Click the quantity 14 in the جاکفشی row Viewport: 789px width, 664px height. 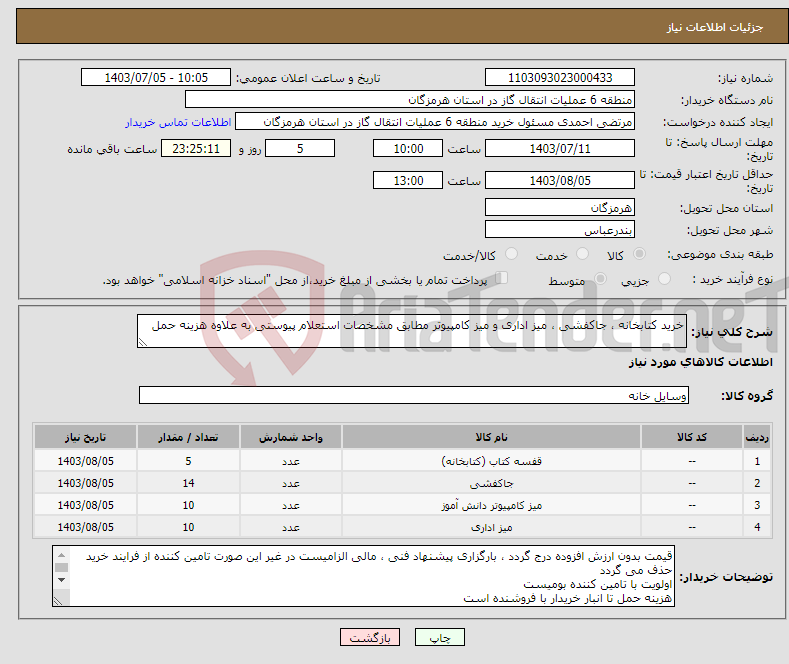coord(188,483)
